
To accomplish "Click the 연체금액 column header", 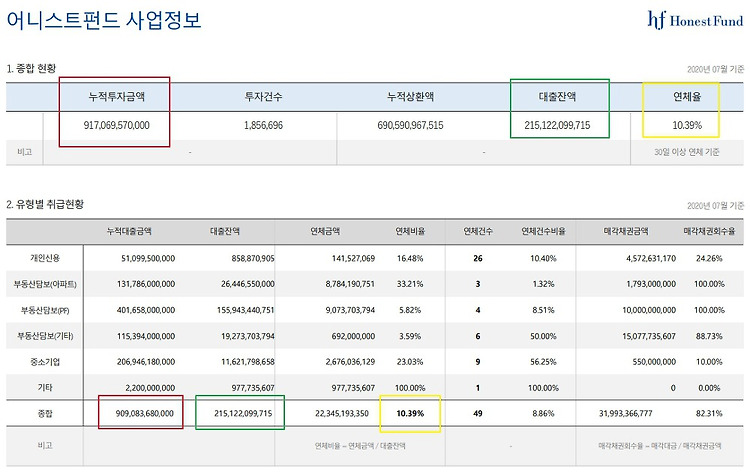I will (x=325, y=231).
